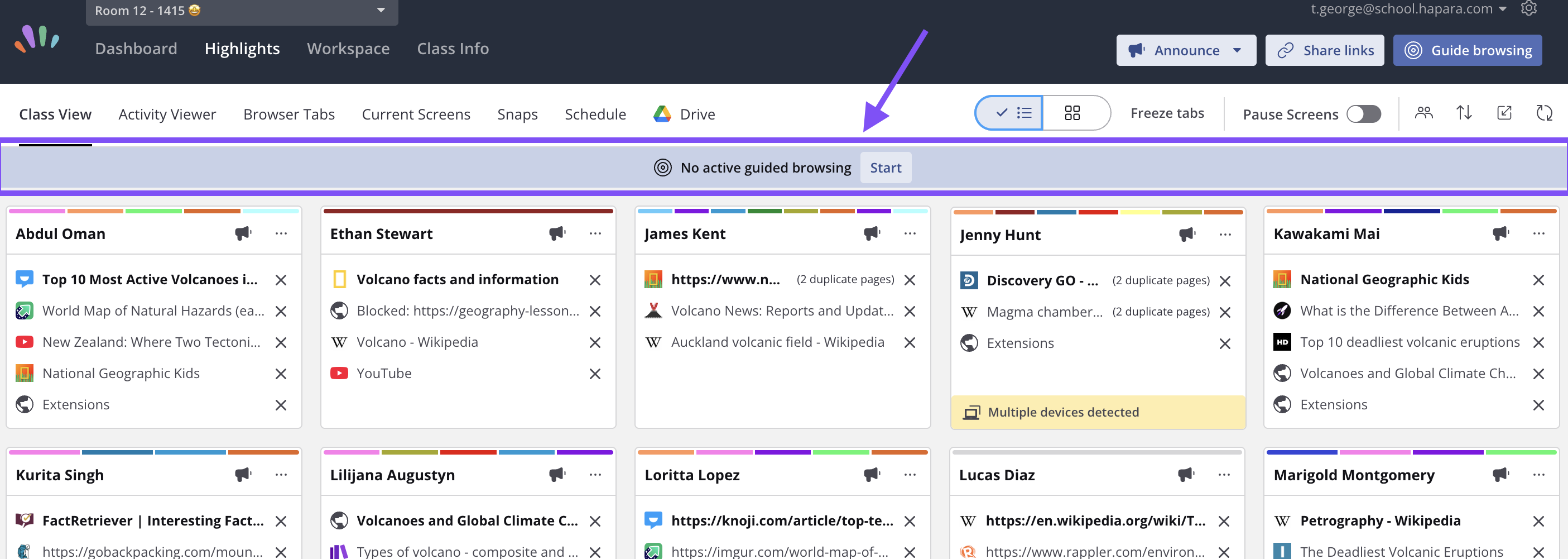Open settings gear icon

pos(1528,8)
